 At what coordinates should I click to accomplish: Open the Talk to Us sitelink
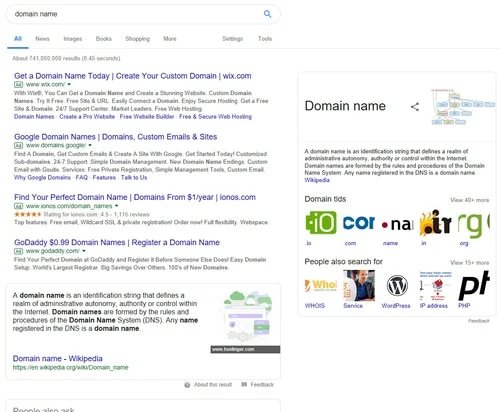(134, 178)
